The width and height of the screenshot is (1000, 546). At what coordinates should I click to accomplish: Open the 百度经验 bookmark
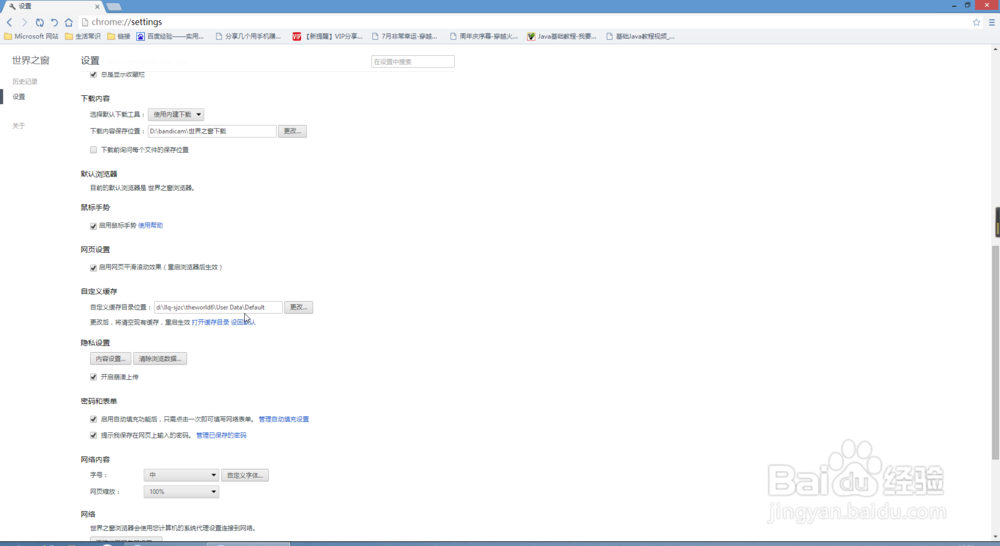pyautogui.click(x=170, y=36)
